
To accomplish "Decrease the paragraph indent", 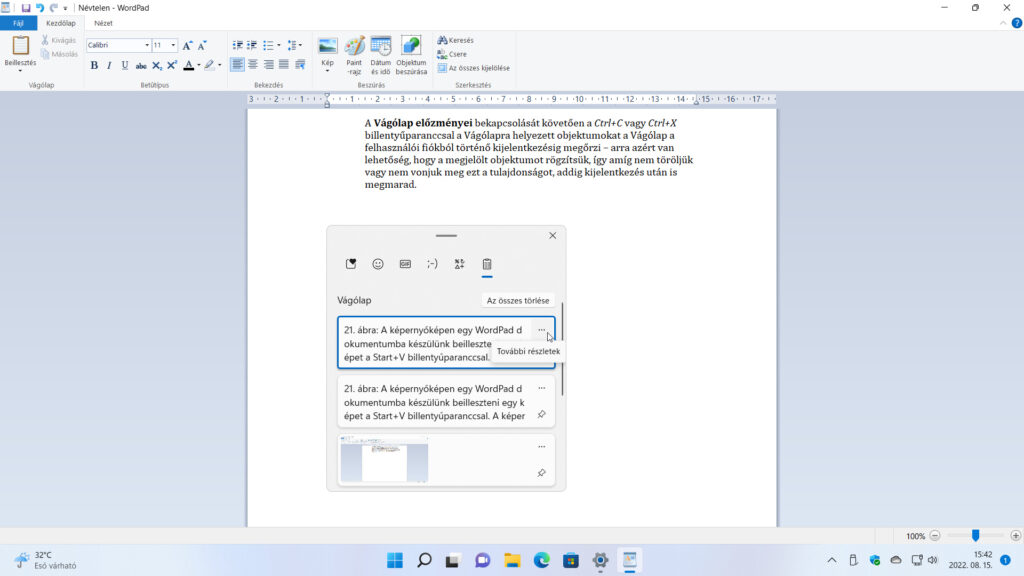I will point(237,45).
